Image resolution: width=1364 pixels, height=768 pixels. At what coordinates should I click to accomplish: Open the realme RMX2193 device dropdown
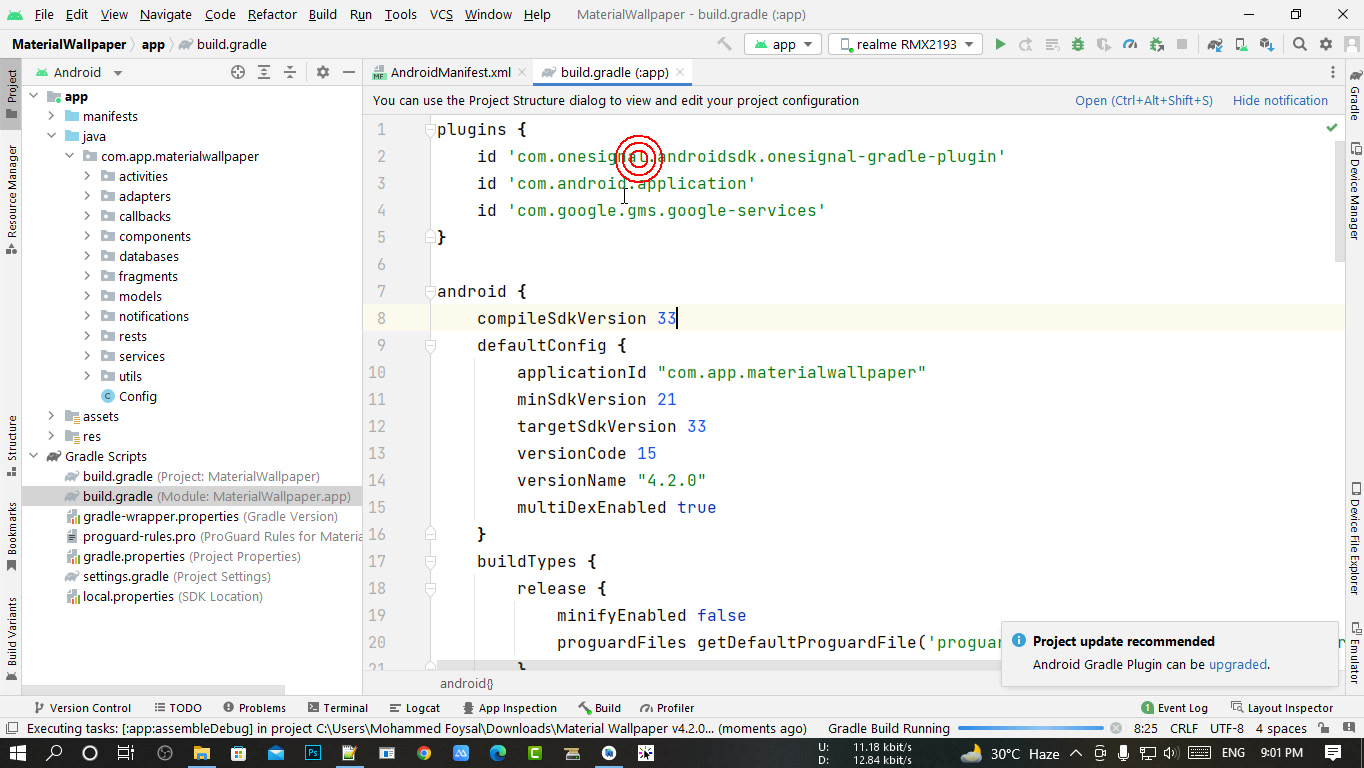click(x=905, y=44)
